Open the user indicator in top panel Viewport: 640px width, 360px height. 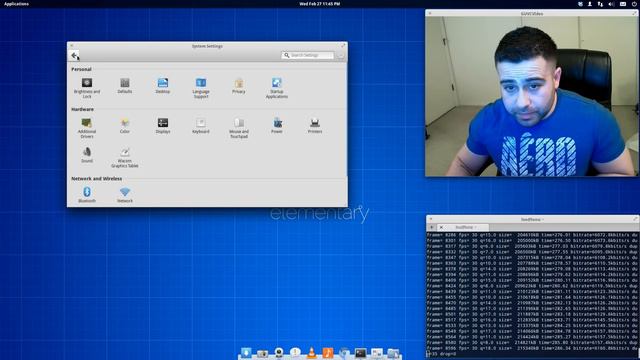click(590, 4)
